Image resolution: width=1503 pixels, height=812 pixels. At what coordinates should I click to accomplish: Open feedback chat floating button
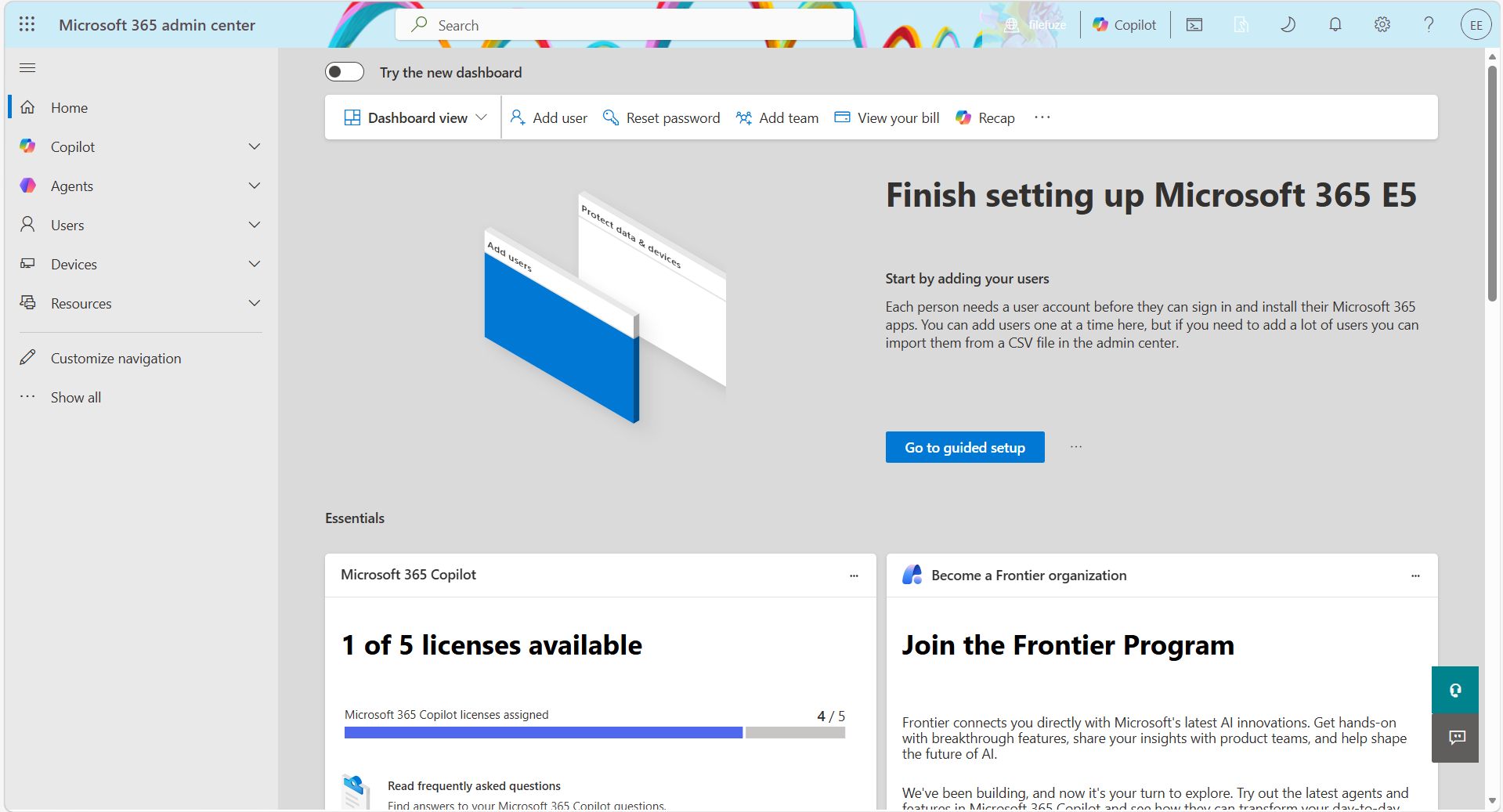(x=1455, y=738)
